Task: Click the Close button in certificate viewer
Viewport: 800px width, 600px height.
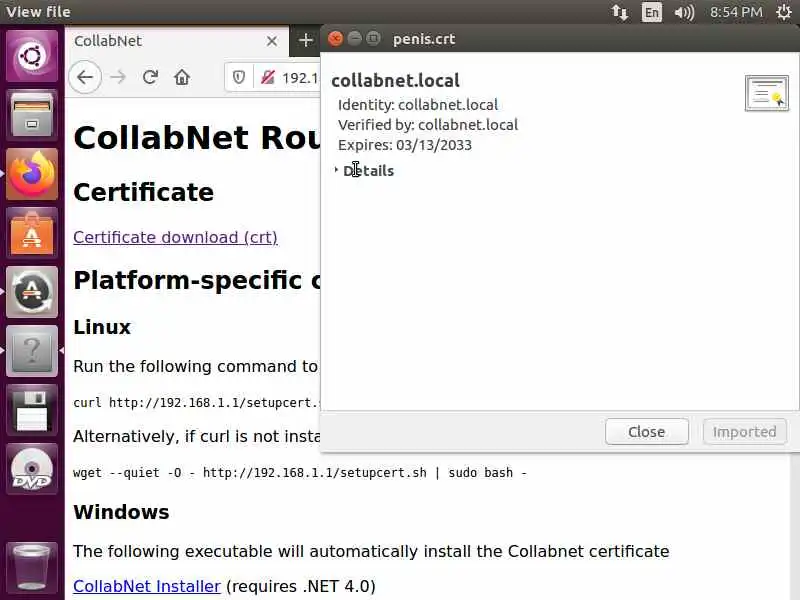Action: coord(646,432)
